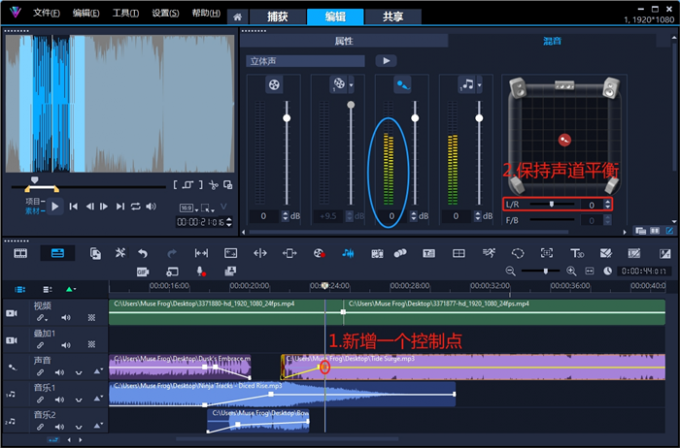Switch to storyboard view icon
Viewport: 680px width, 448px height.
(x=20, y=253)
